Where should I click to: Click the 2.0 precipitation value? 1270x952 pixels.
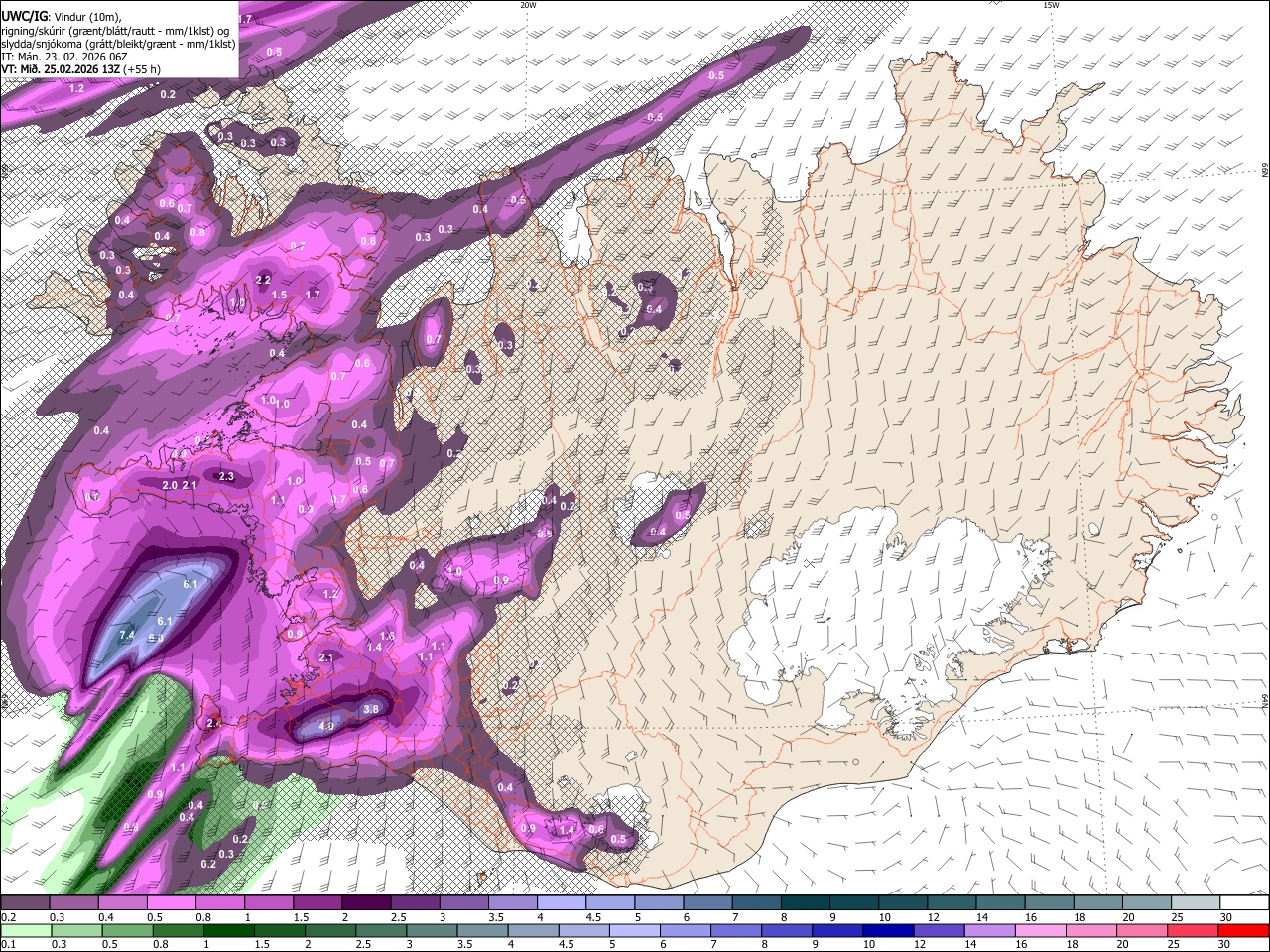coord(169,485)
